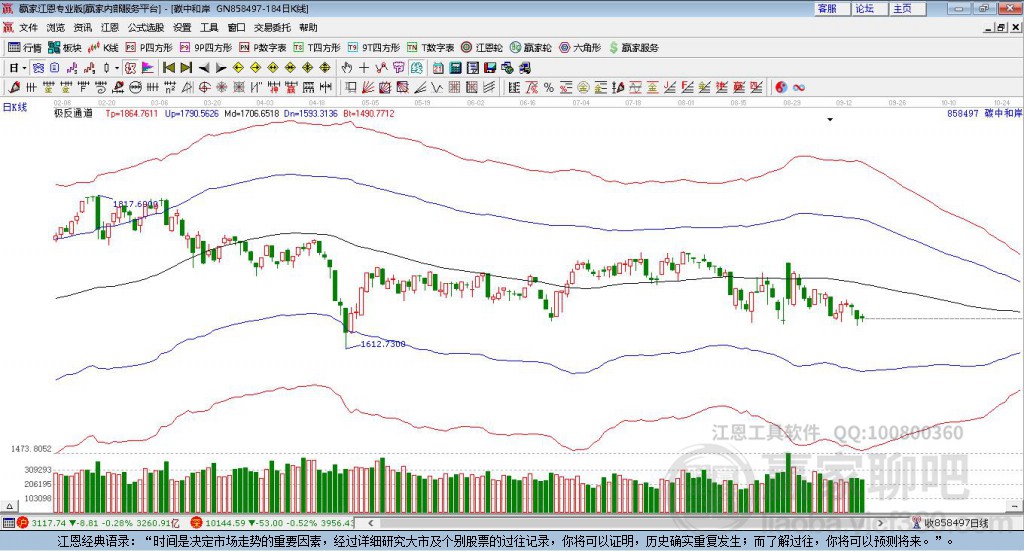Open the 日 period dropdown arrow
This screenshot has height=551, width=1024.
tap(24, 68)
